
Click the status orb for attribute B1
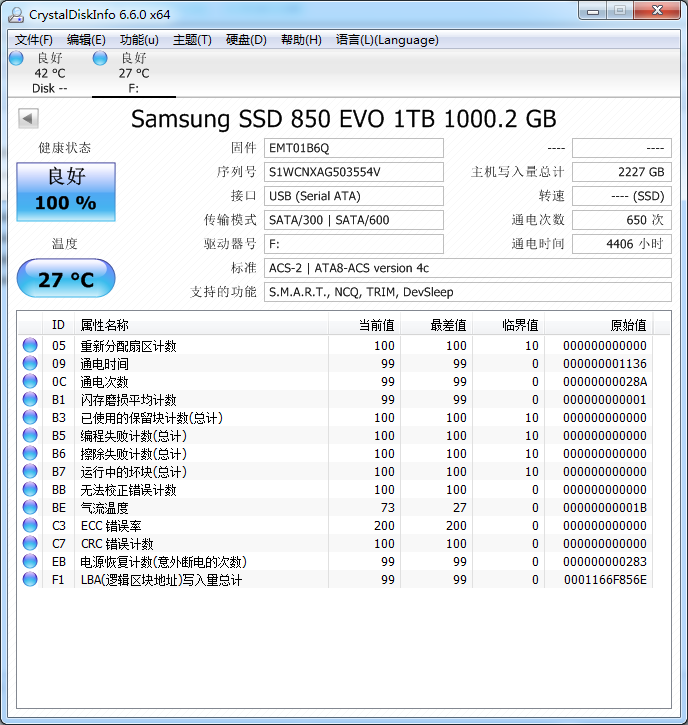[x=30, y=400]
